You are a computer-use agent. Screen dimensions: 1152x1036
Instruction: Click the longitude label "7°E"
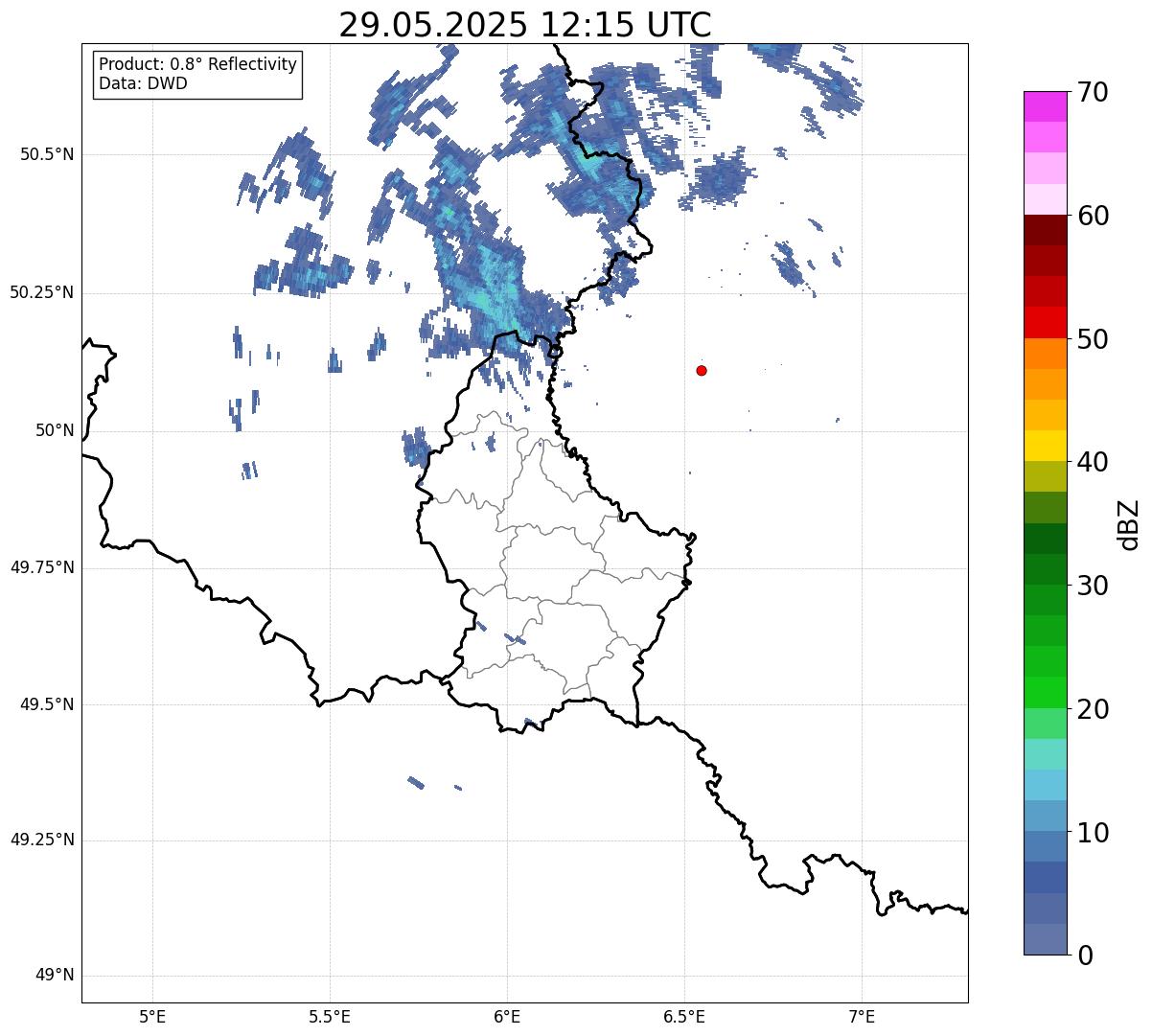(x=862, y=1016)
